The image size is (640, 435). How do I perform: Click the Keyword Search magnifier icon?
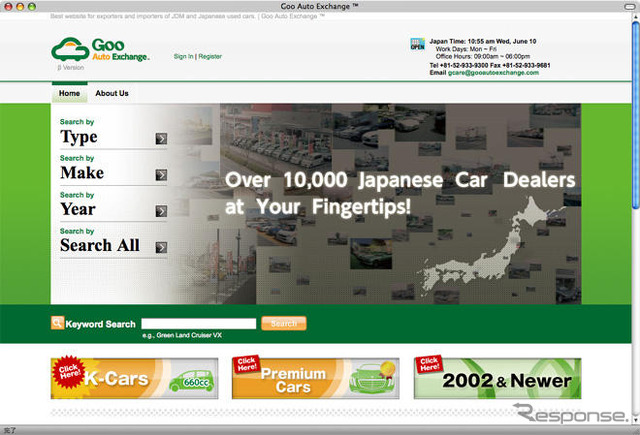[57, 323]
